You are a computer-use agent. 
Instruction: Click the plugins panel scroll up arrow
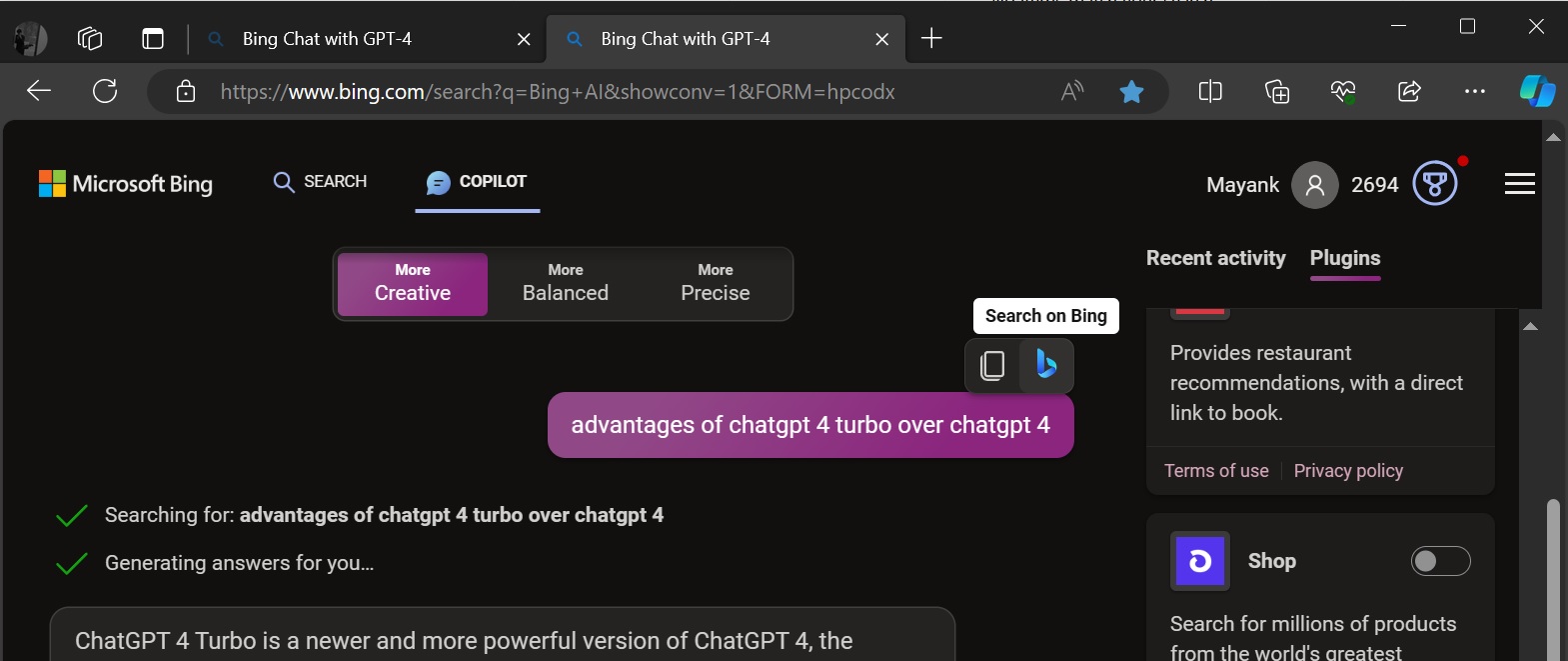coord(1530,326)
